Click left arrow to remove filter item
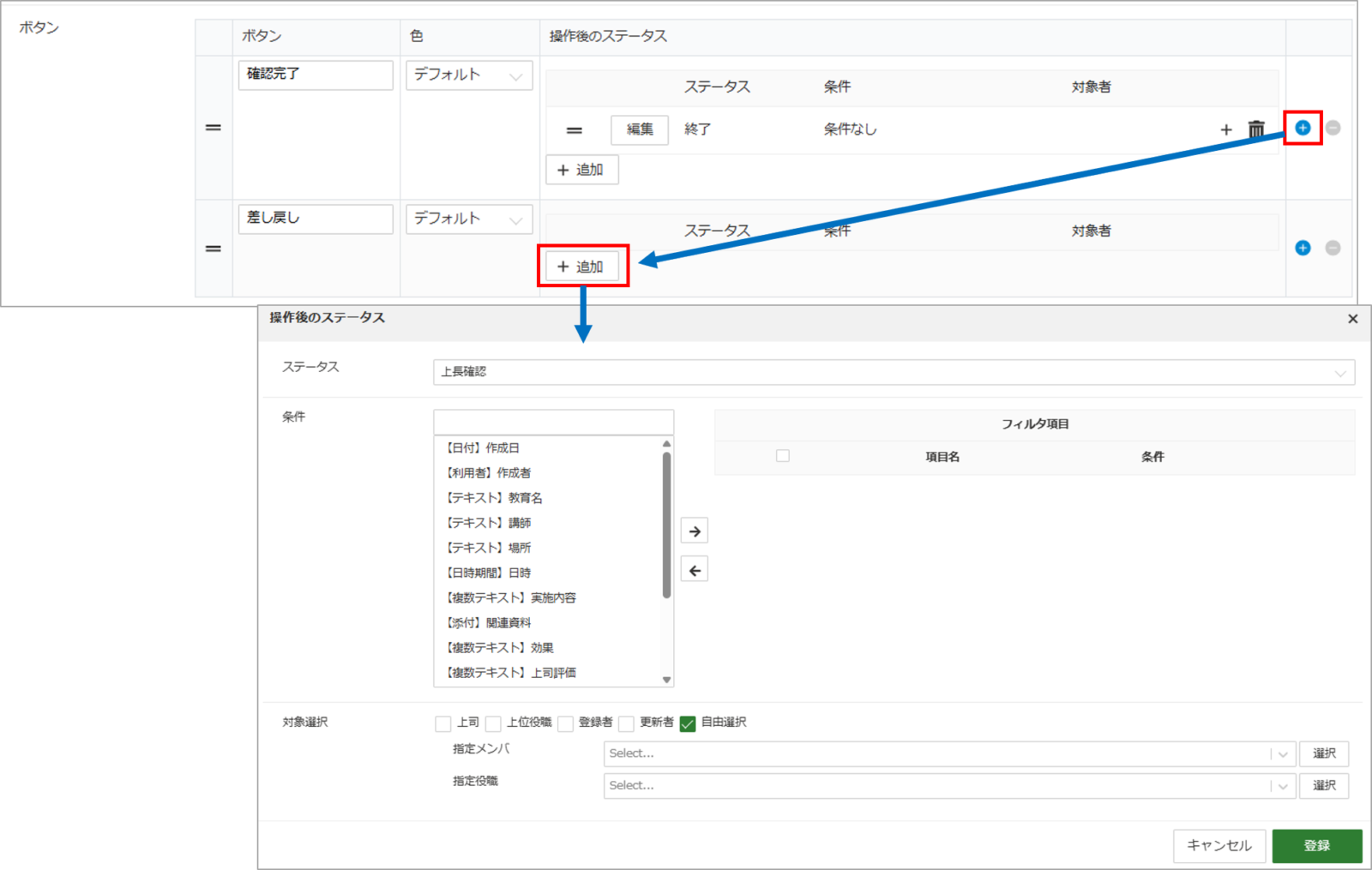This screenshot has height=870, width=1372. pyautogui.click(x=695, y=570)
